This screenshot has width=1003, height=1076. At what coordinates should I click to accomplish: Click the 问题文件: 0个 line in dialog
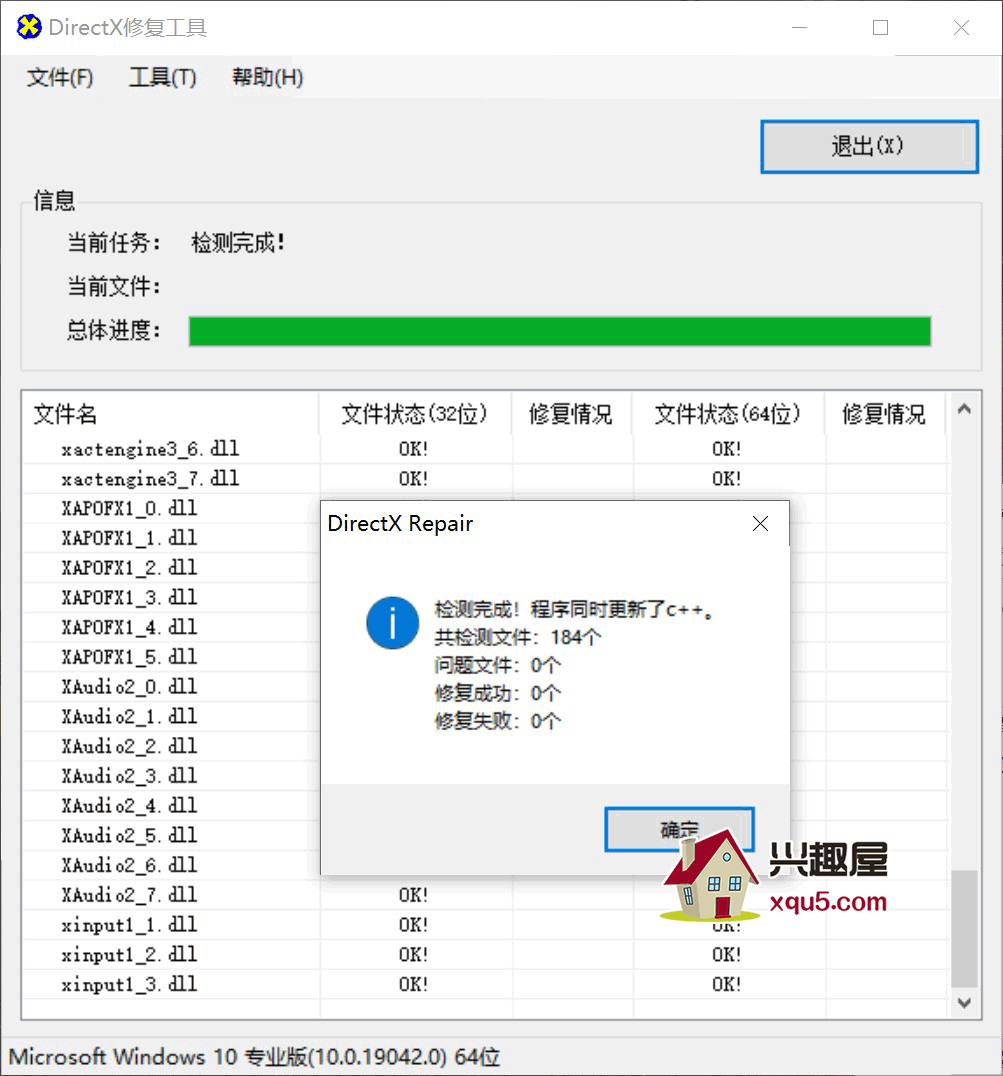tap(497, 665)
